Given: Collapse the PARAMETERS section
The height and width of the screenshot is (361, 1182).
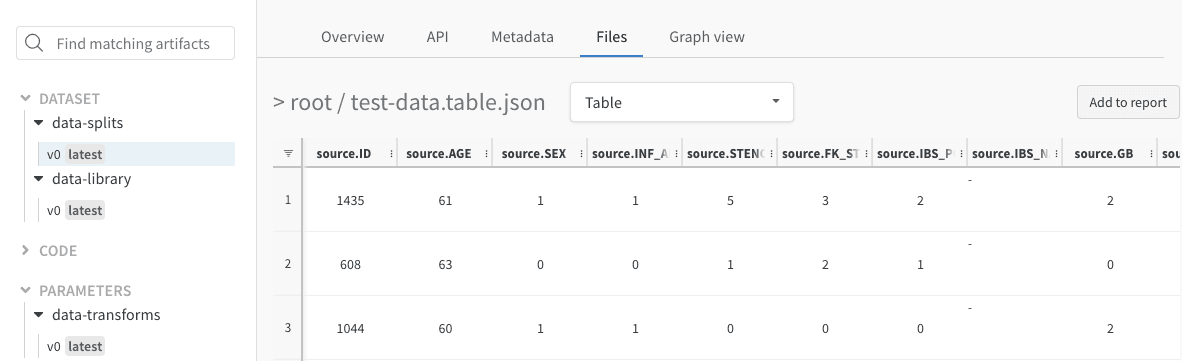Looking at the screenshot, I should (x=26, y=291).
